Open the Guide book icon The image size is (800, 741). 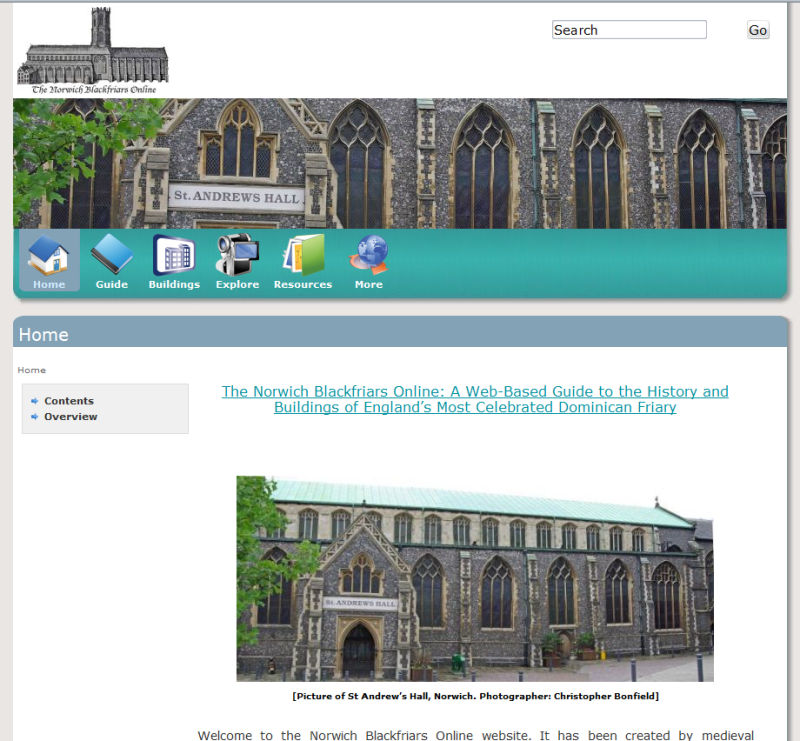[x=111, y=255]
